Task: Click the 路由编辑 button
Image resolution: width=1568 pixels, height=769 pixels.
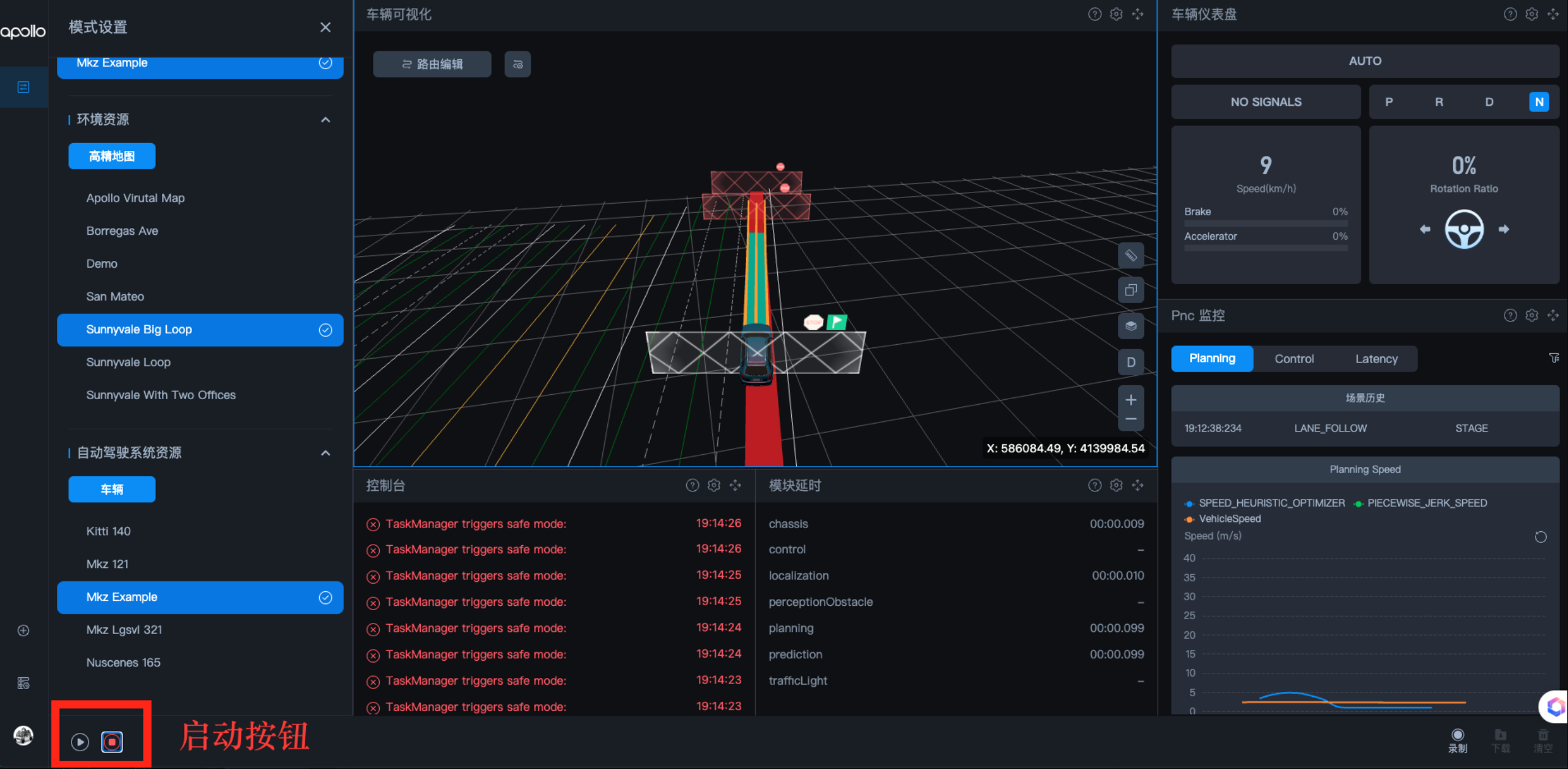Action: [432, 64]
